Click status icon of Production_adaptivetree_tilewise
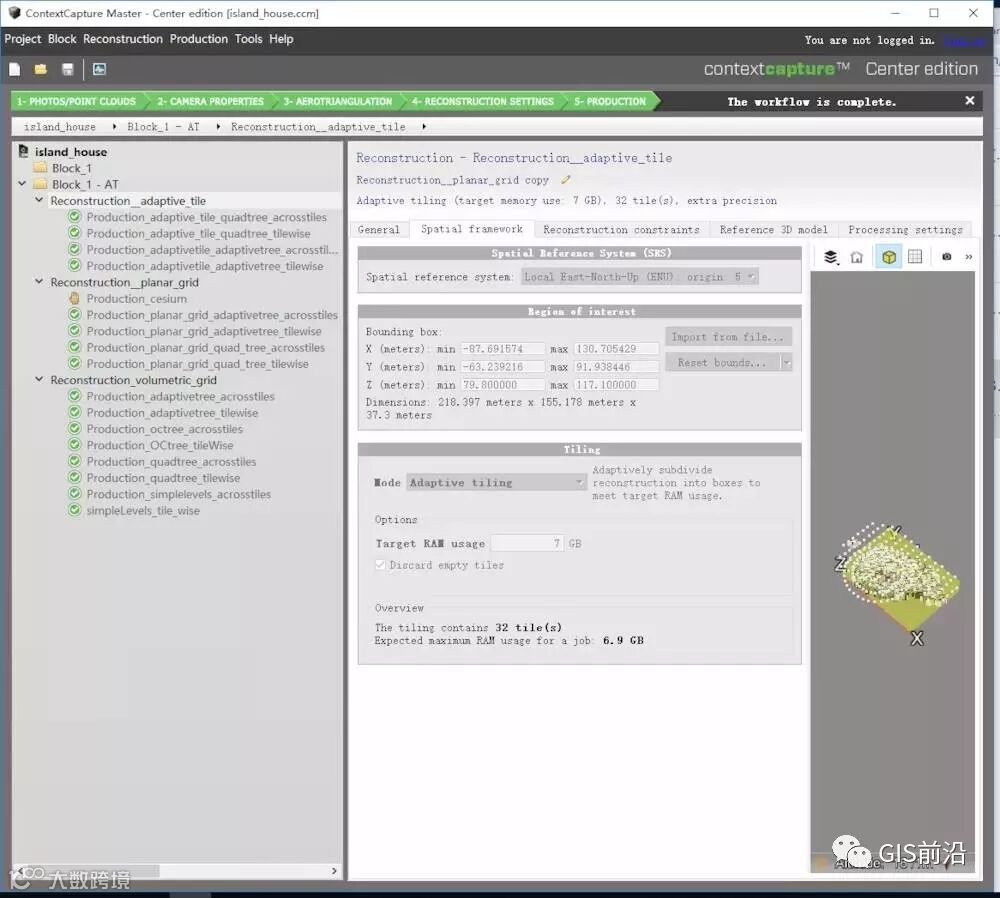The height and width of the screenshot is (898, 1000). tap(75, 412)
